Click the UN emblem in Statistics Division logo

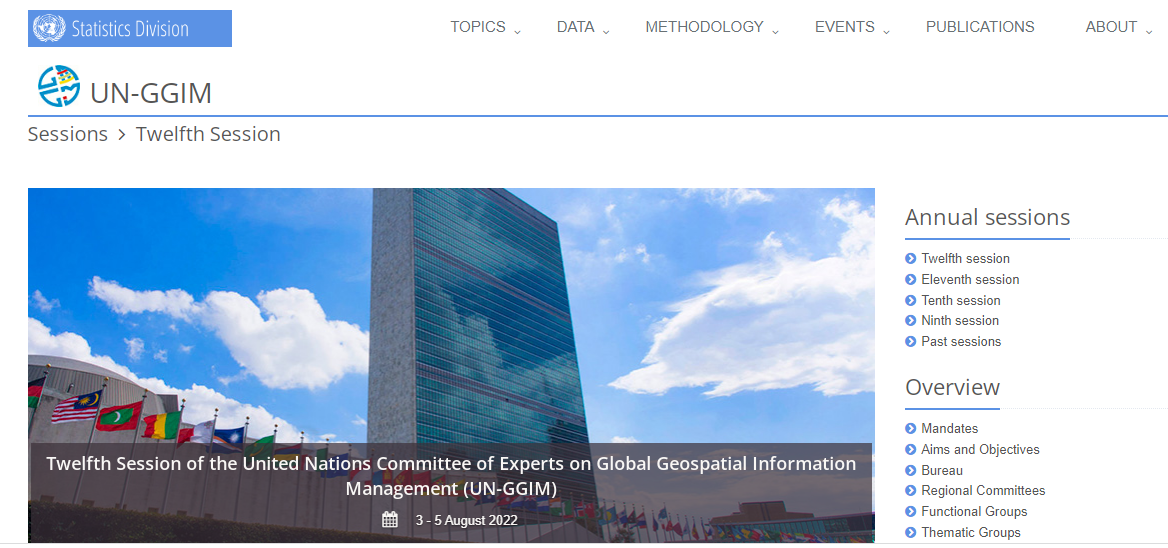[49, 28]
